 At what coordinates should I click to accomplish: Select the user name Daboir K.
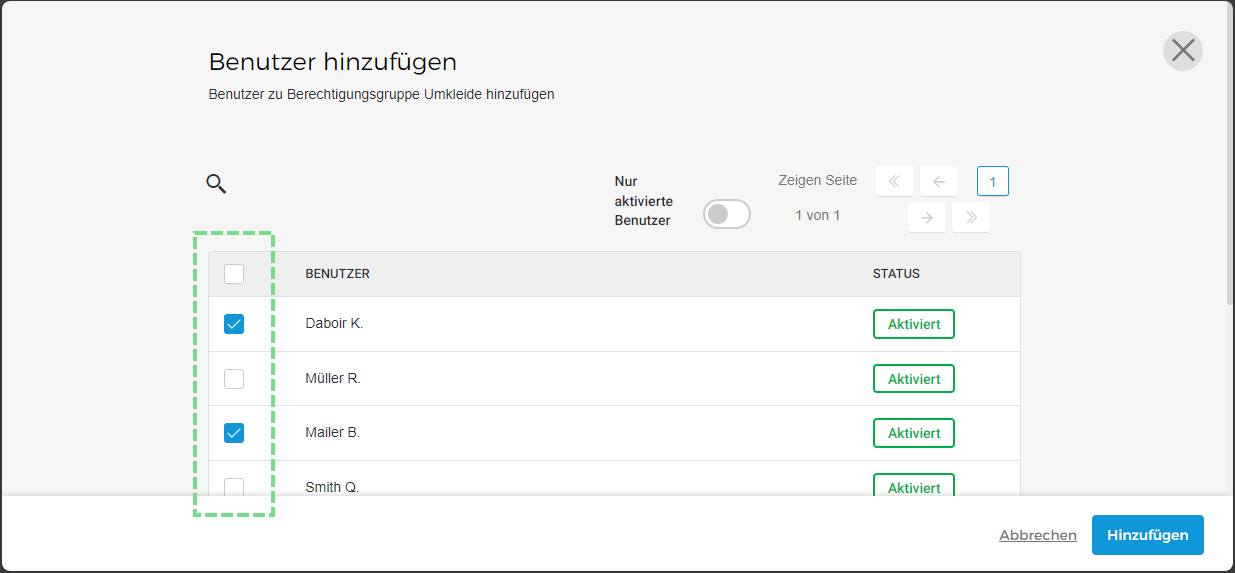[x=334, y=324]
